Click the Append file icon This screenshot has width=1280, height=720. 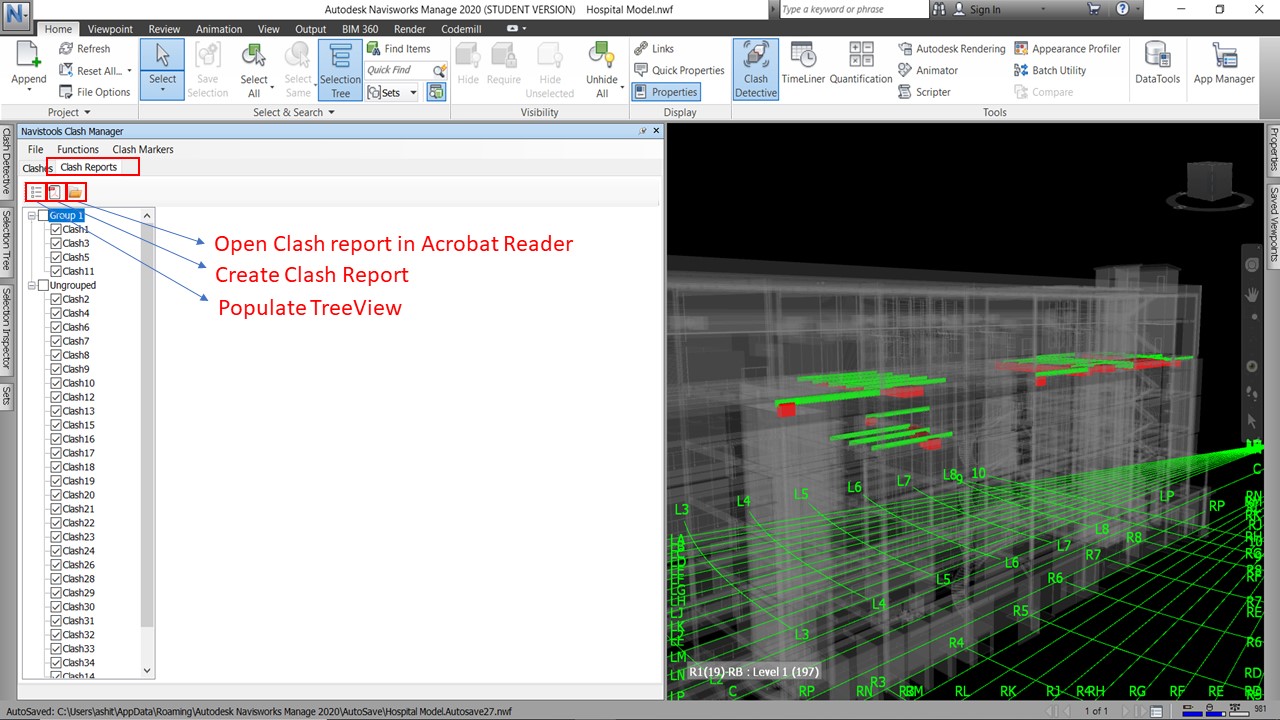point(28,56)
